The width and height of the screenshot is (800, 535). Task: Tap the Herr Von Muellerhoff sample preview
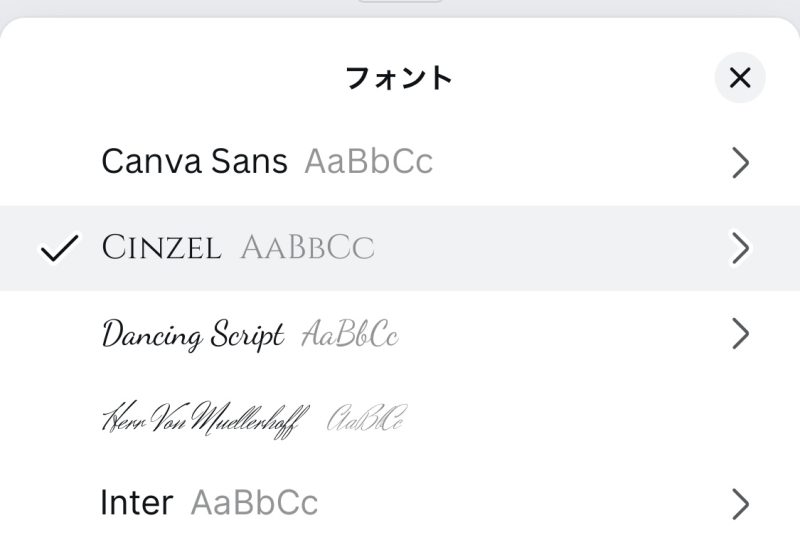(x=366, y=418)
